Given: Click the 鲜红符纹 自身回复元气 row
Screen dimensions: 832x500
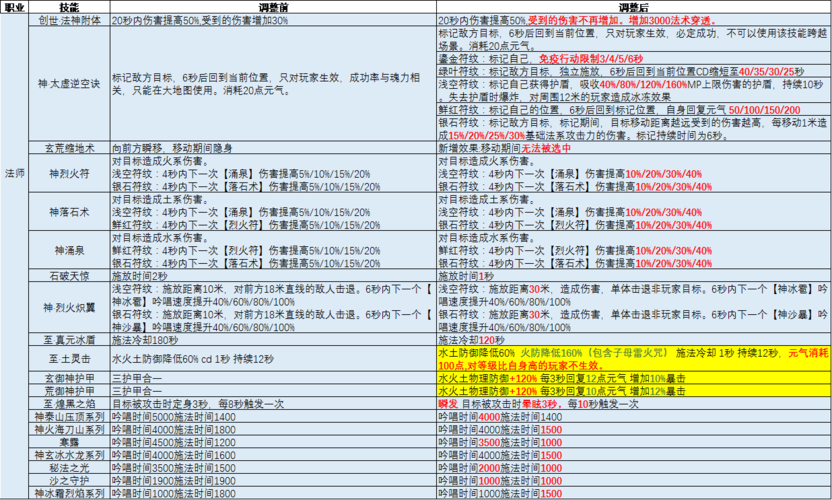Looking at the screenshot, I should pyautogui.click(x=634, y=110).
